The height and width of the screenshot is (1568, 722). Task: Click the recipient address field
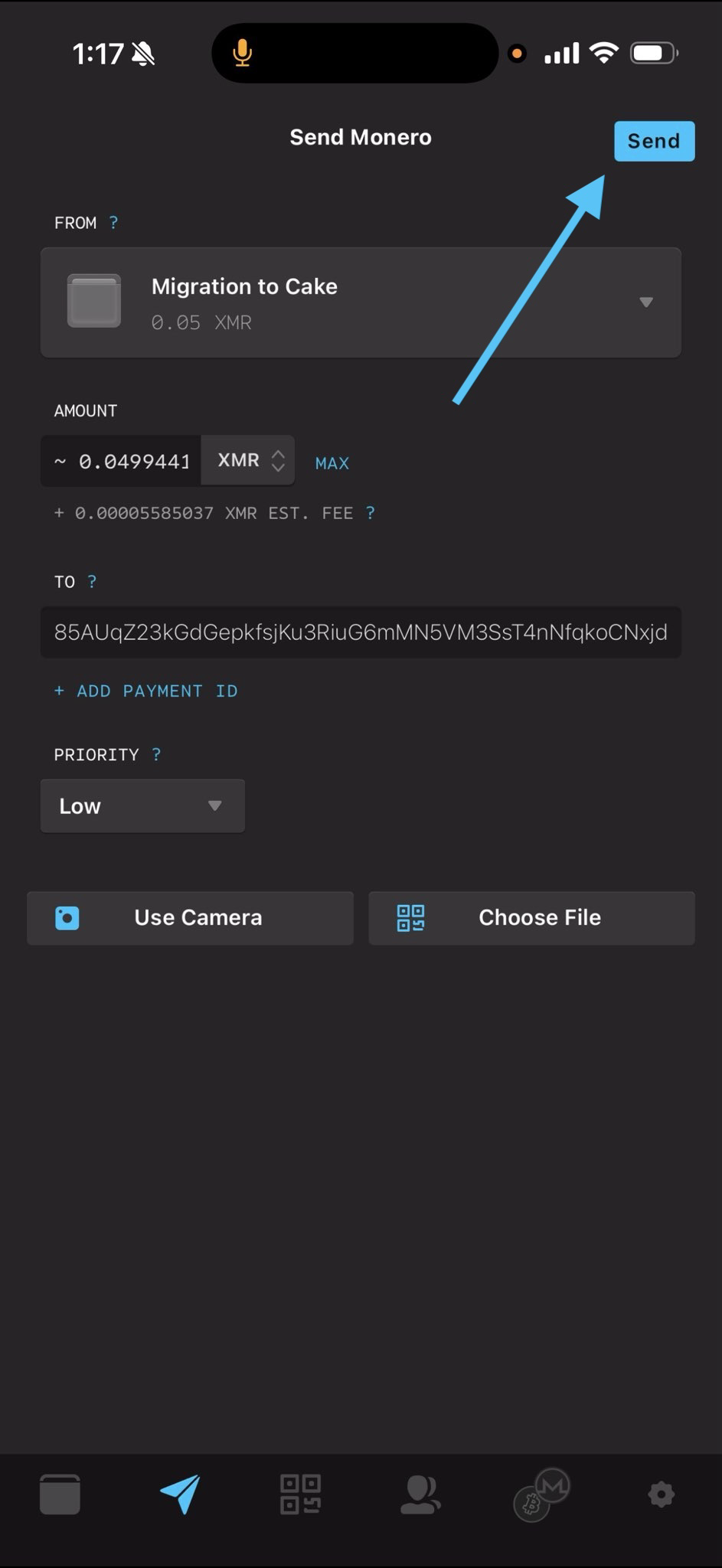361,632
